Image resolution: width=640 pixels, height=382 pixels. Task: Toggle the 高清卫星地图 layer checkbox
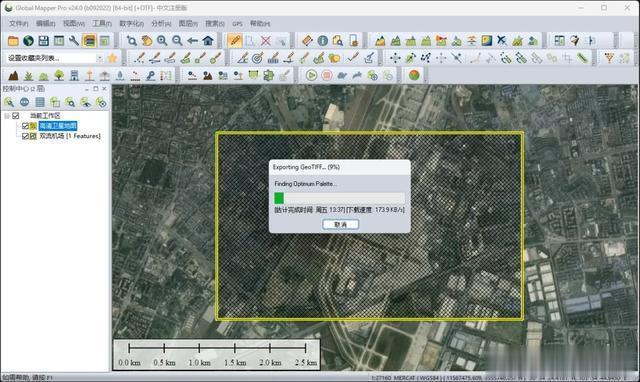tap(25, 126)
